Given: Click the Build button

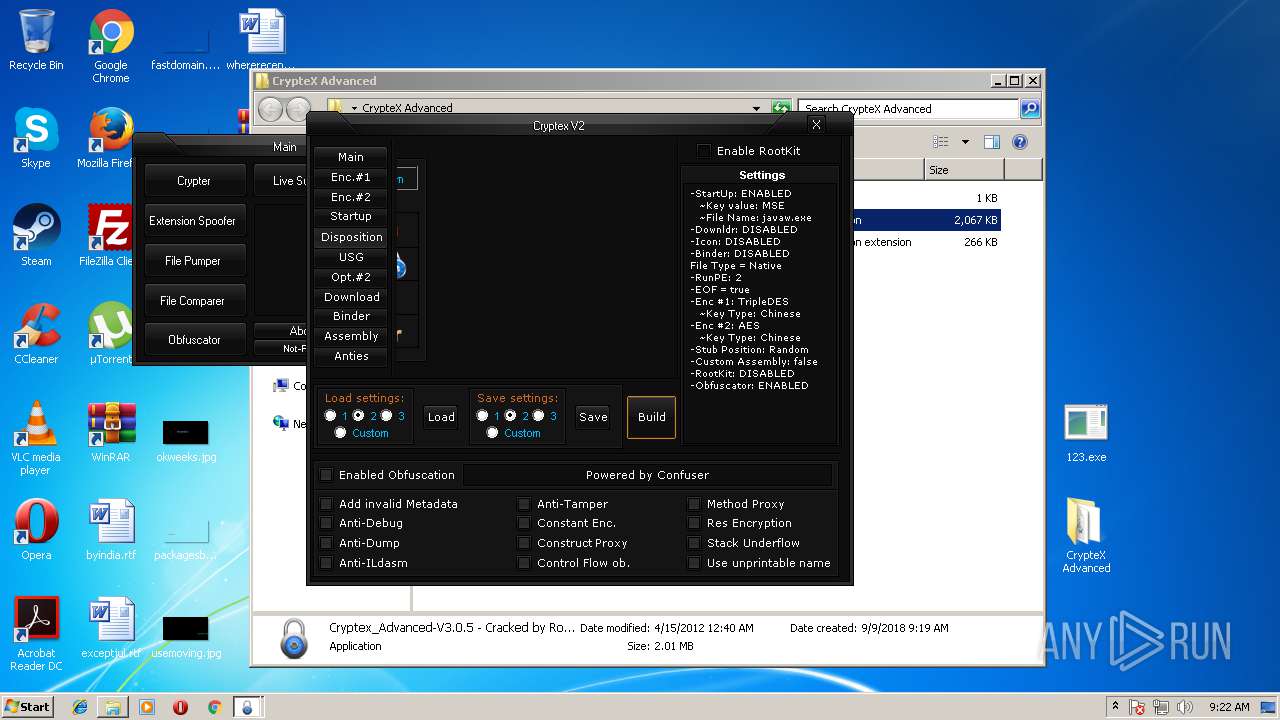Looking at the screenshot, I should 652,417.
